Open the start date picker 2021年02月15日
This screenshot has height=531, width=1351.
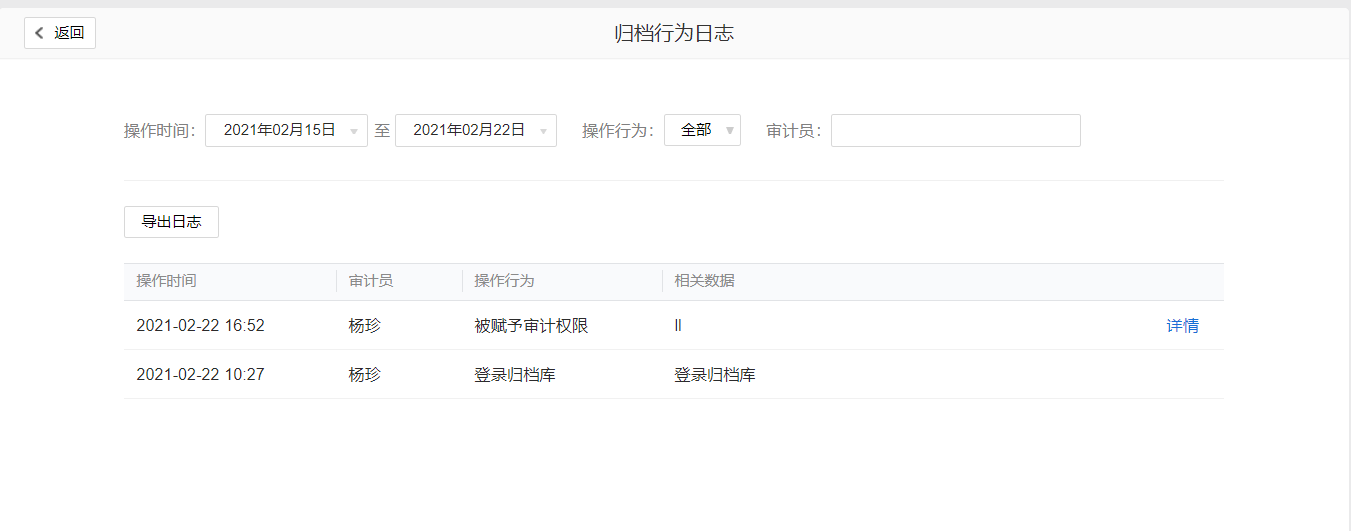pos(286,130)
